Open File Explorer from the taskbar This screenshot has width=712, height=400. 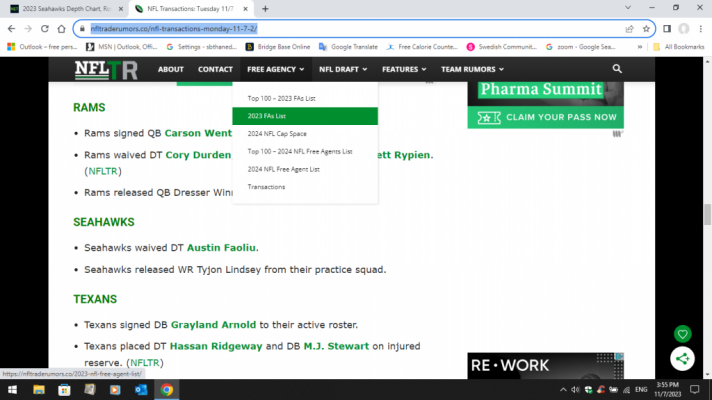pyautogui.click(x=39, y=390)
